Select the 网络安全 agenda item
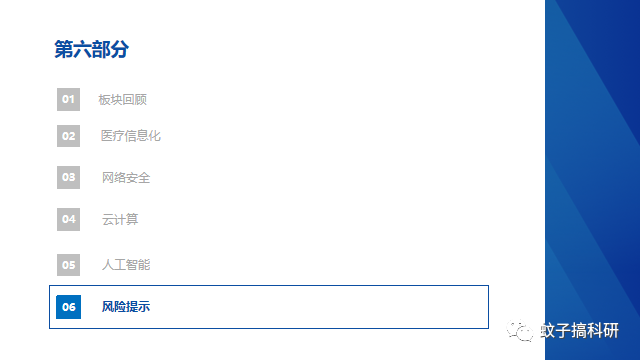This screenshot has width=640, height=360. pos(126,178)
